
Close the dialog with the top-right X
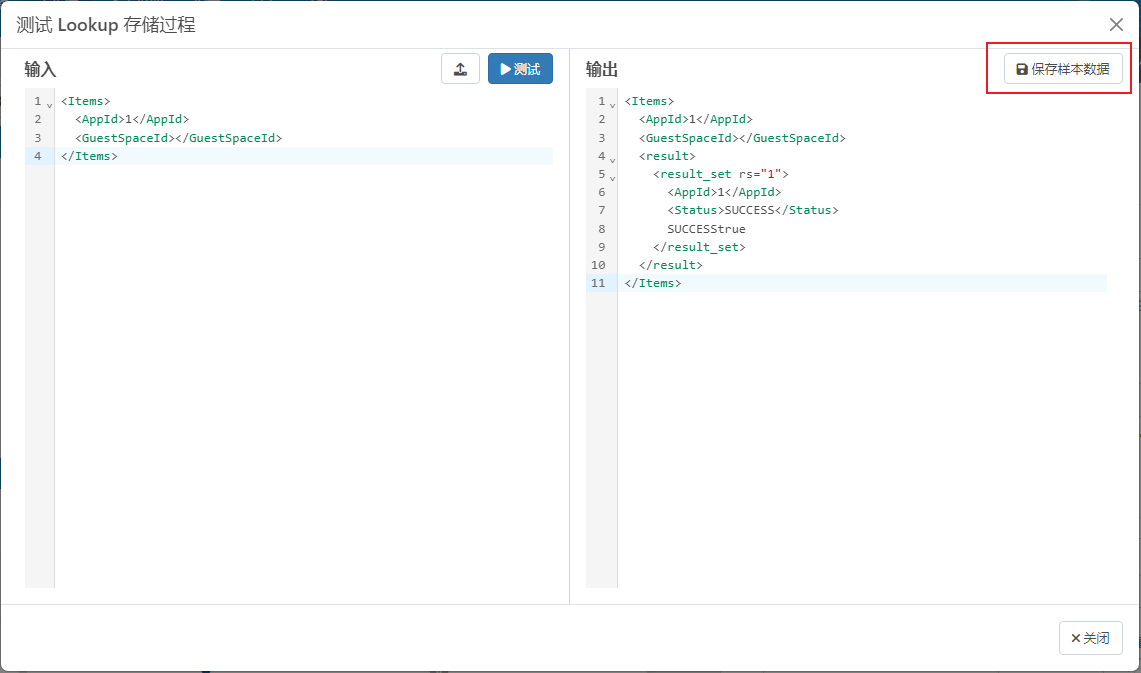pos(1116,25)
